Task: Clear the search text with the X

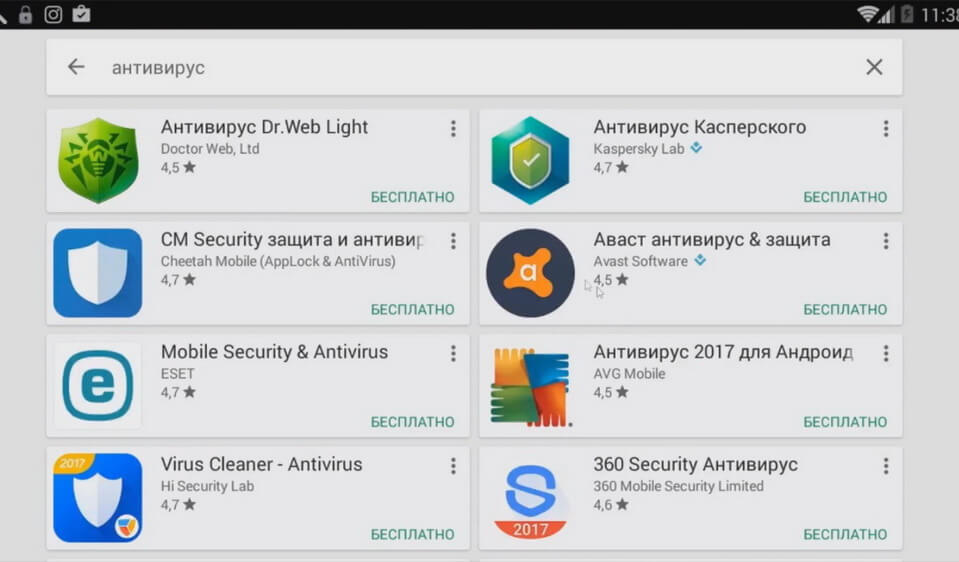Action: [x=874, y=67]
